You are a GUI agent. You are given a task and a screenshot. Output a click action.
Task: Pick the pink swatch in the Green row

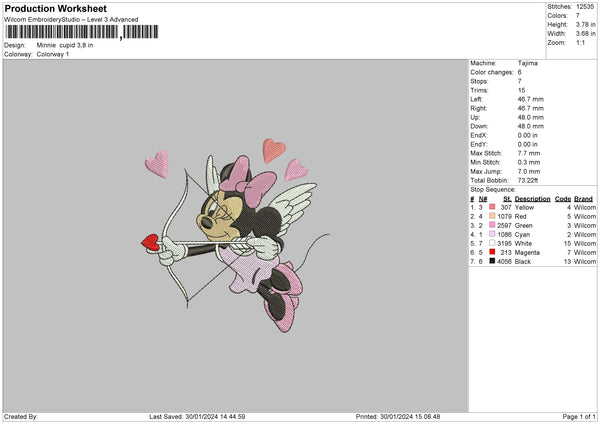492,225
